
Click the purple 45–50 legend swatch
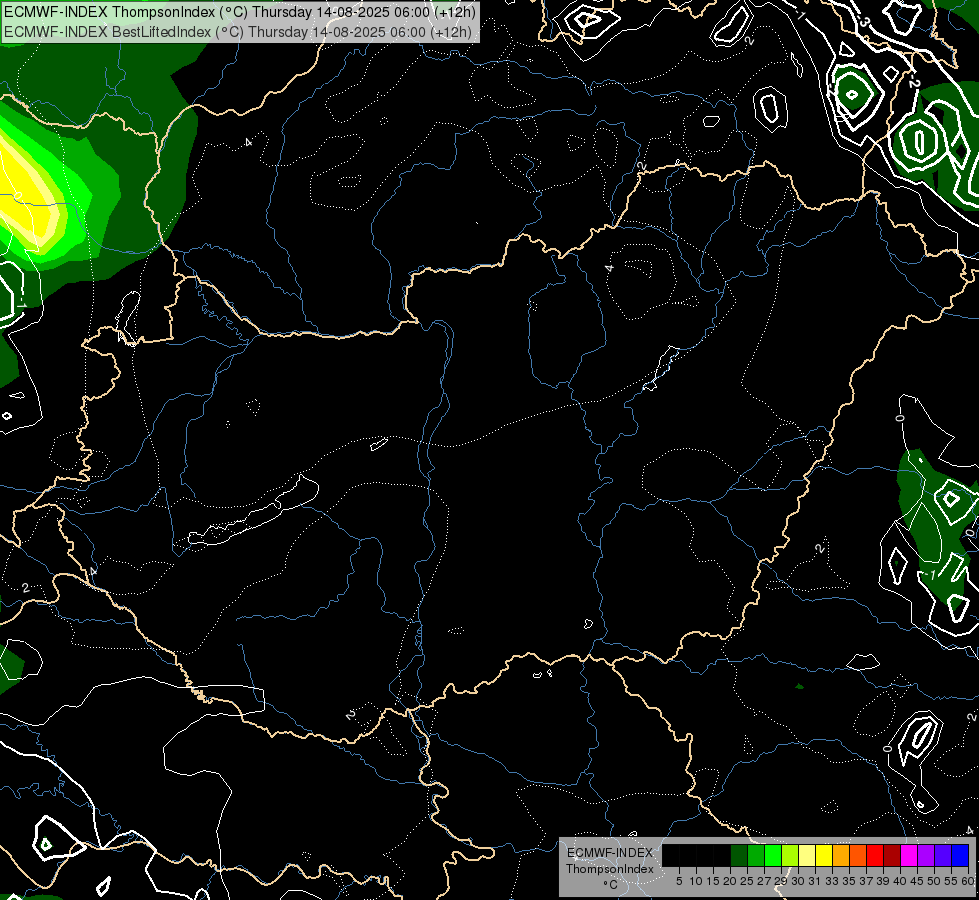coord(926,855)
